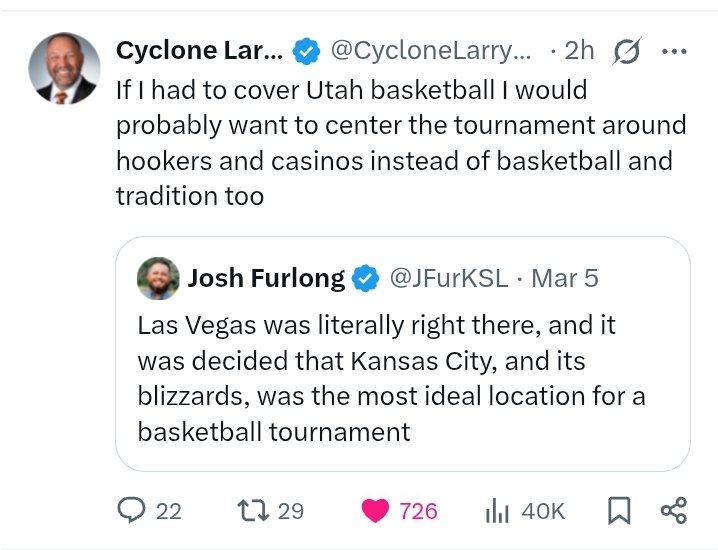Open the share tweet icon

674,511
